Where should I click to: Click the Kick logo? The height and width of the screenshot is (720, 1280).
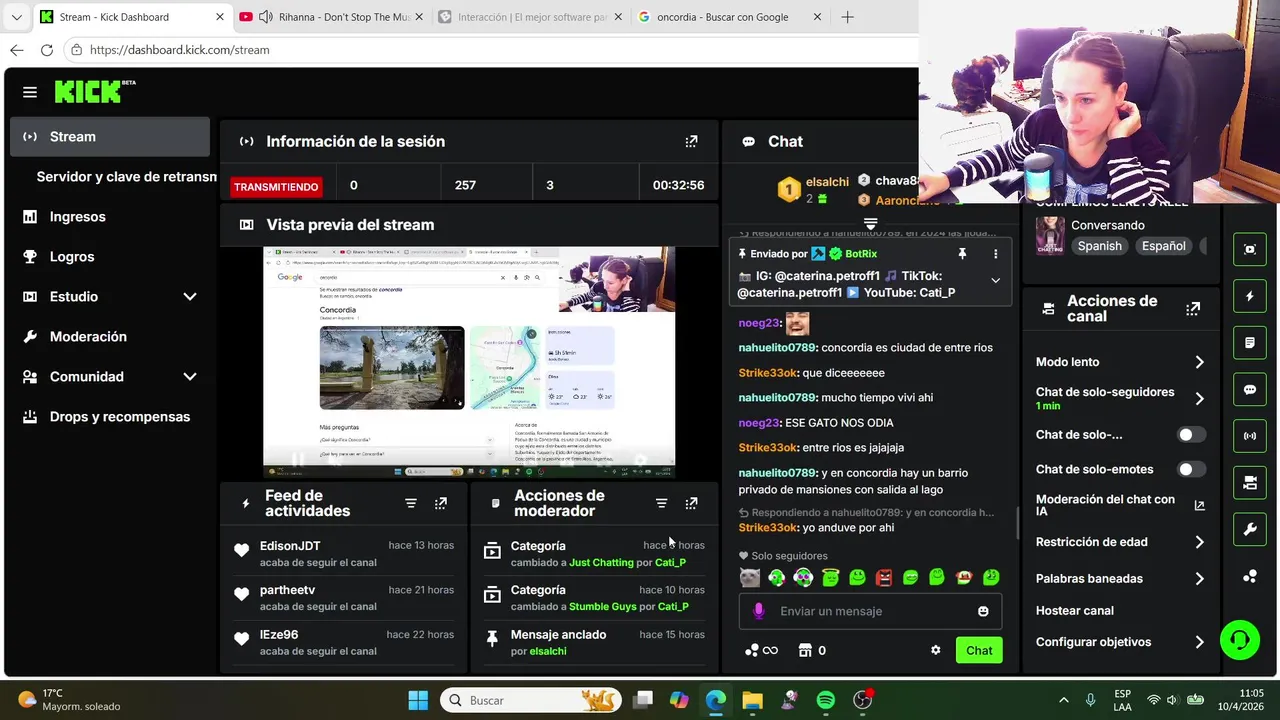[x=95, y=91]
